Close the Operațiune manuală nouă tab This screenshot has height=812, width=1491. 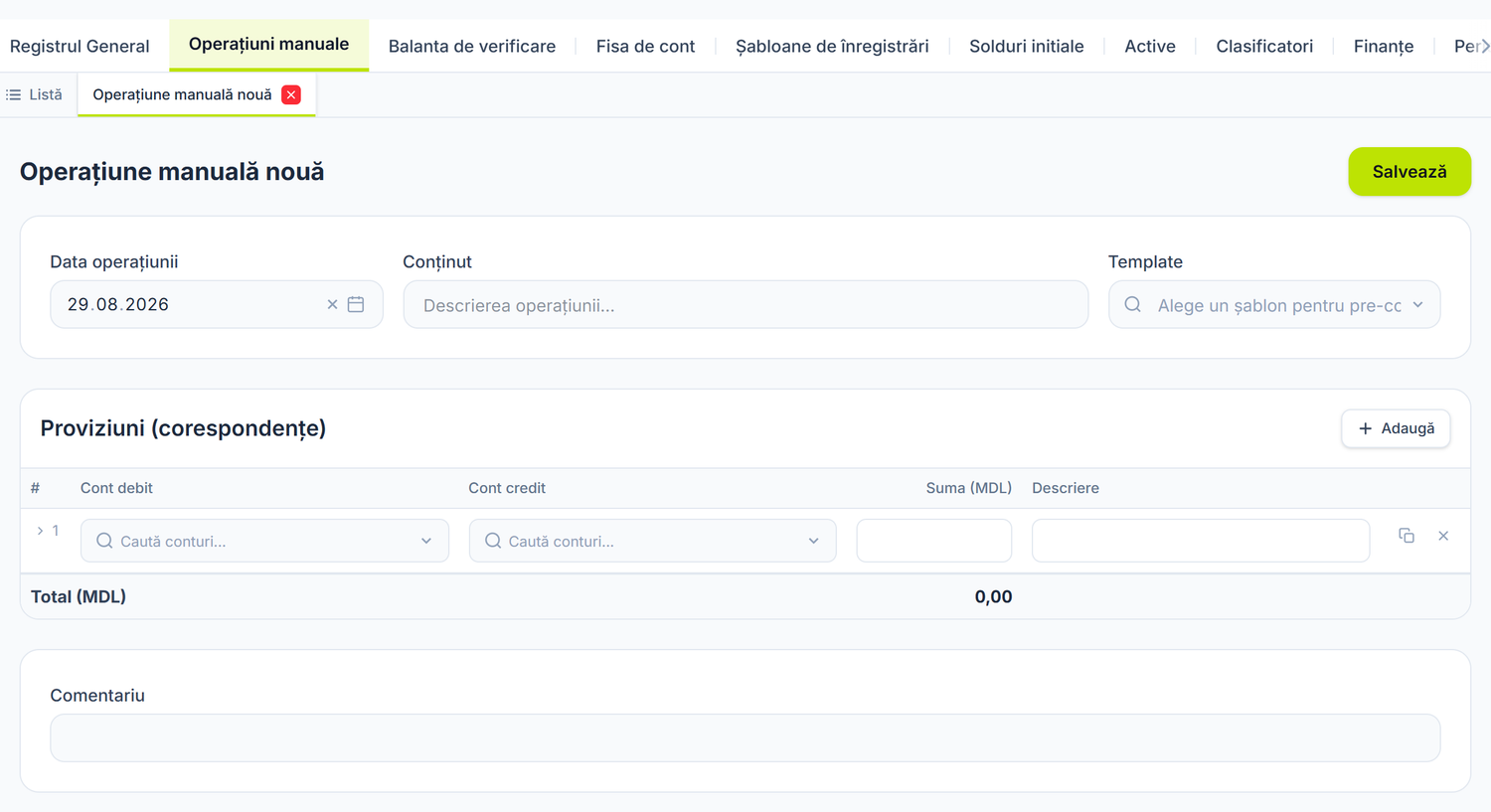(x=291, y=94)
